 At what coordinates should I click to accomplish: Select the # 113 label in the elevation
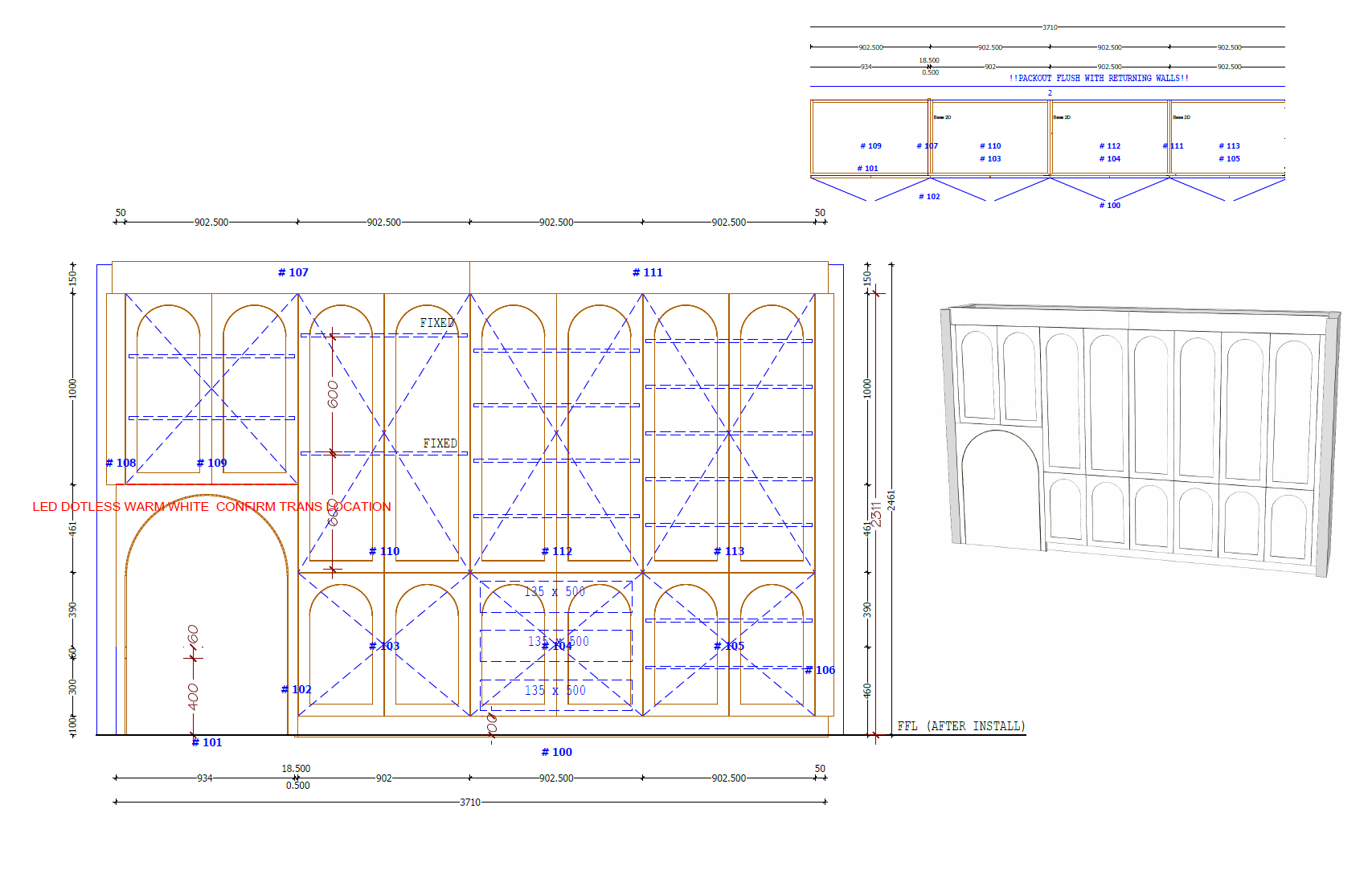[729, 551]
